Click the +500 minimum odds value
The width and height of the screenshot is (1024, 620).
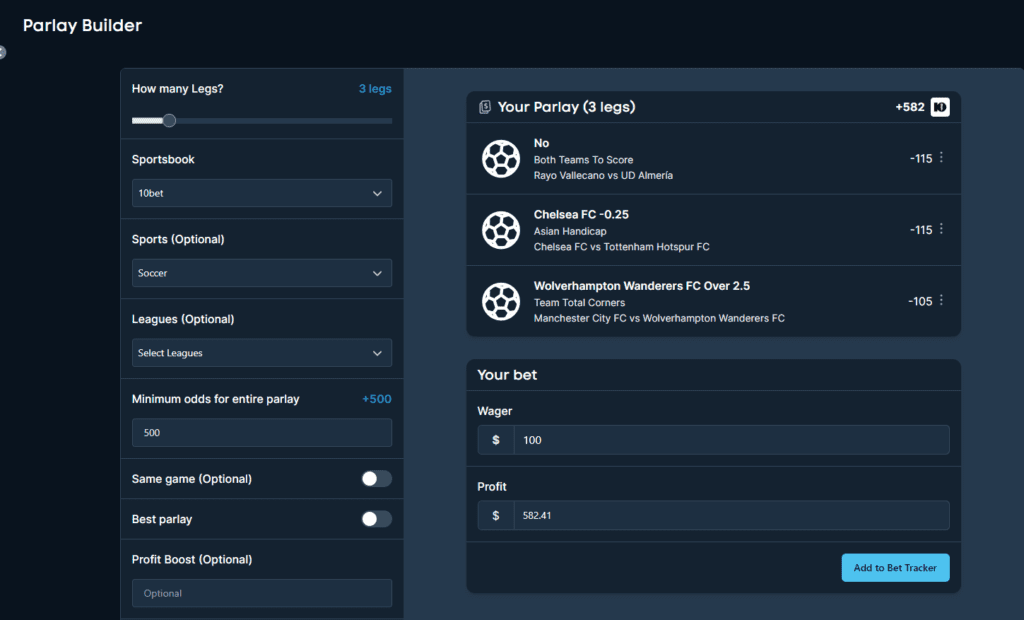pos(377,399)
